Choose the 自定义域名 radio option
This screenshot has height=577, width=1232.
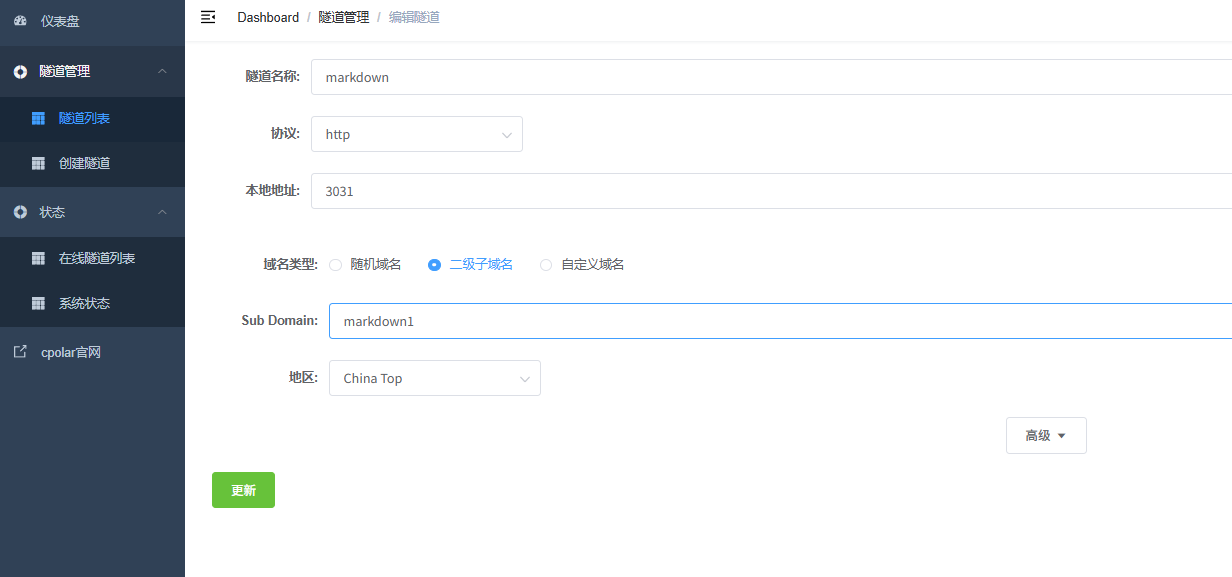pos(546,265)
